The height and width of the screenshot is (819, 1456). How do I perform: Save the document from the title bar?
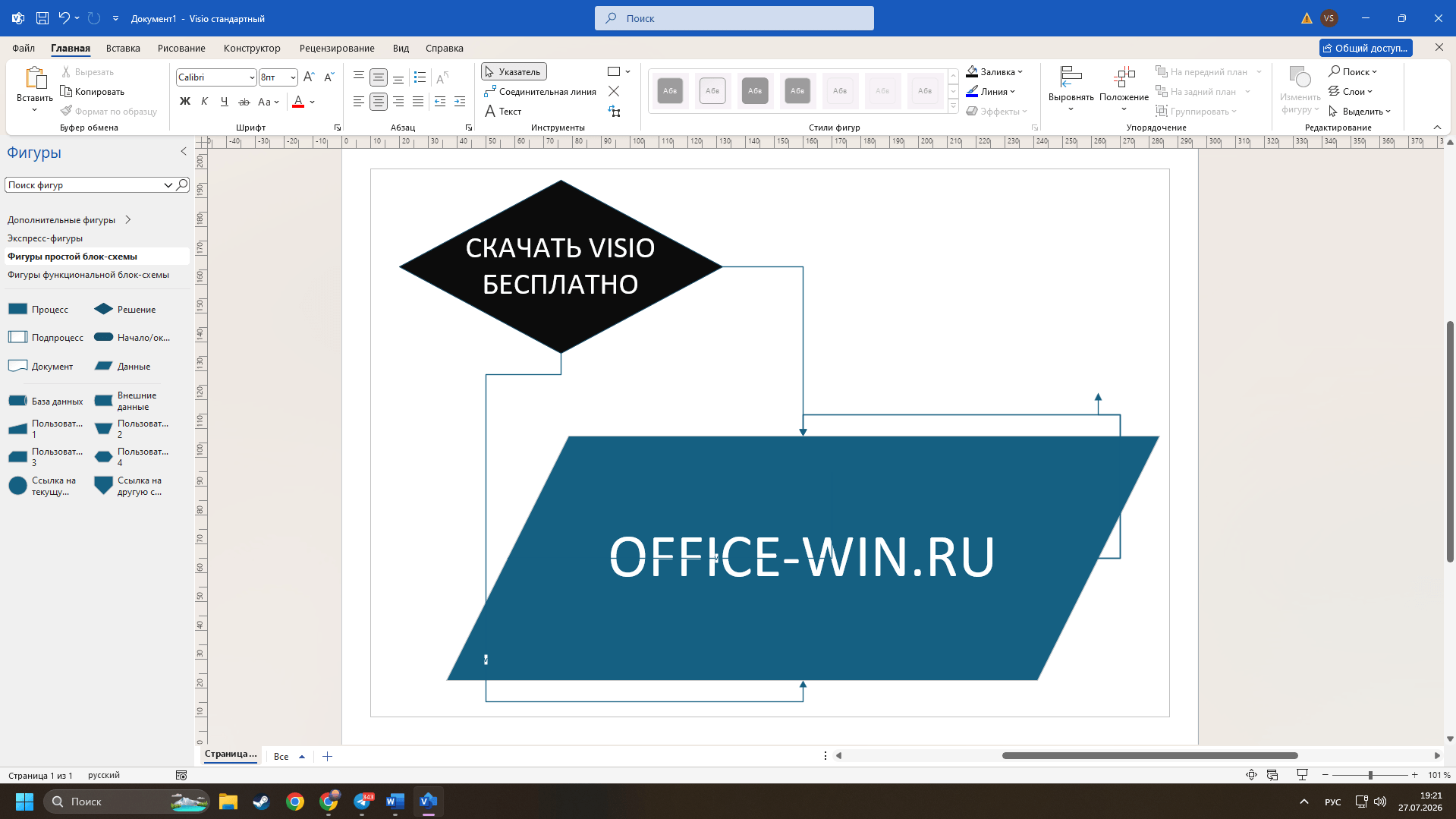42,18
